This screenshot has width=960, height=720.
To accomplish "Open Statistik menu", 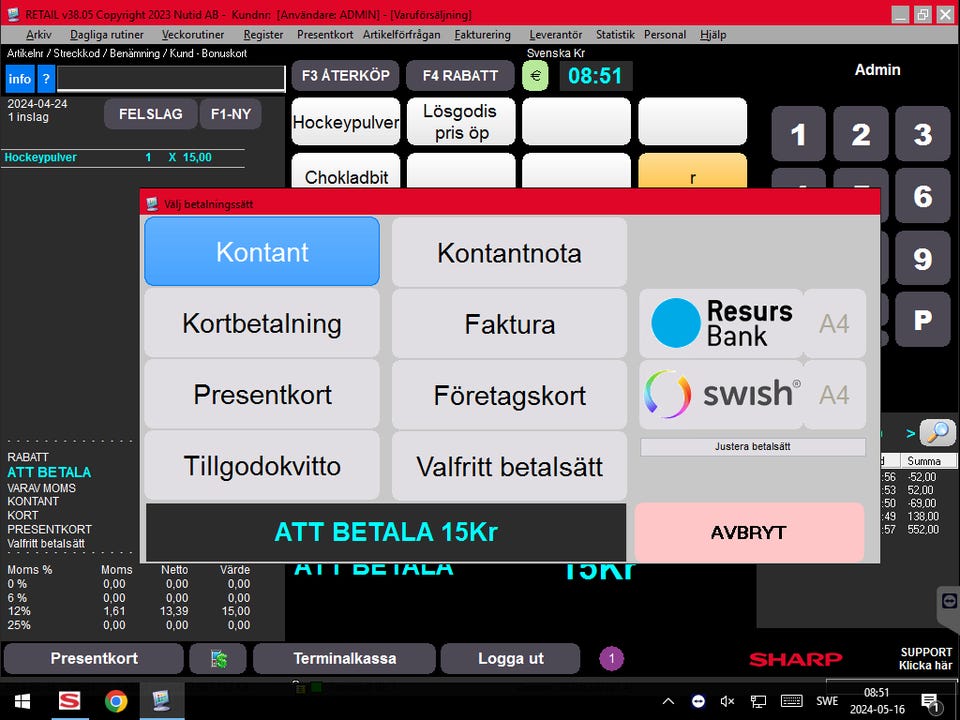I will (x=615, y=35).
